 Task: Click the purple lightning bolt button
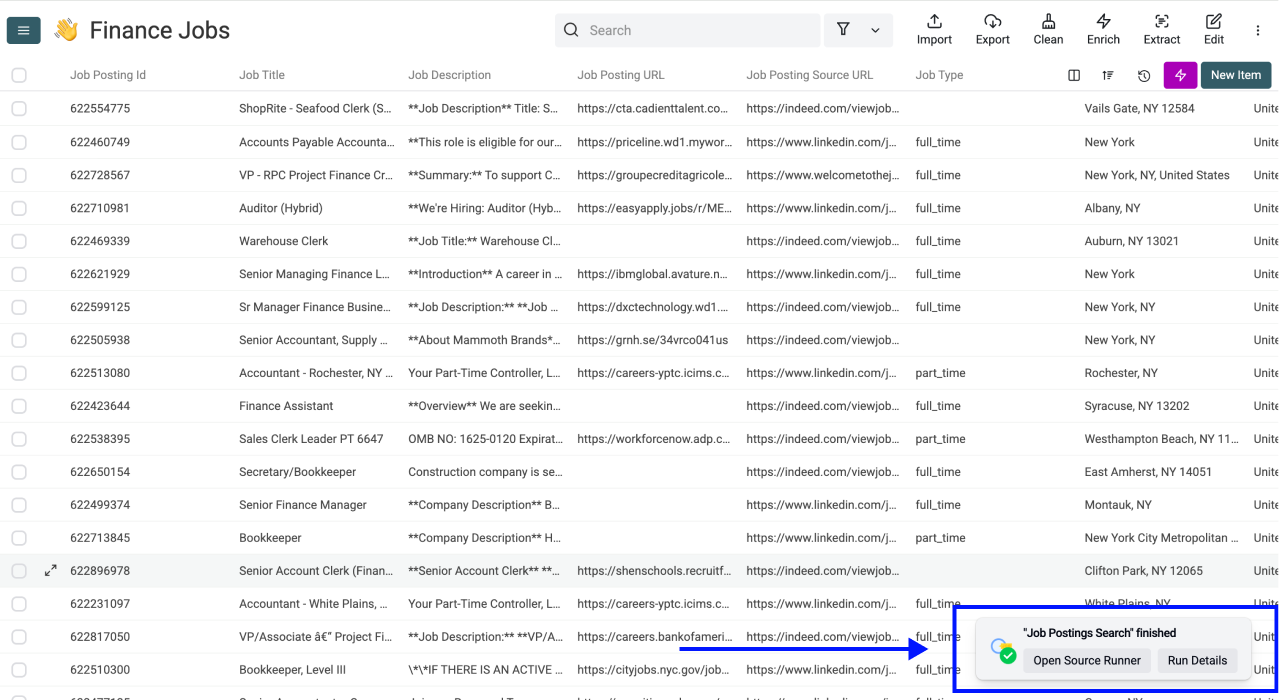click(1180, 75)
